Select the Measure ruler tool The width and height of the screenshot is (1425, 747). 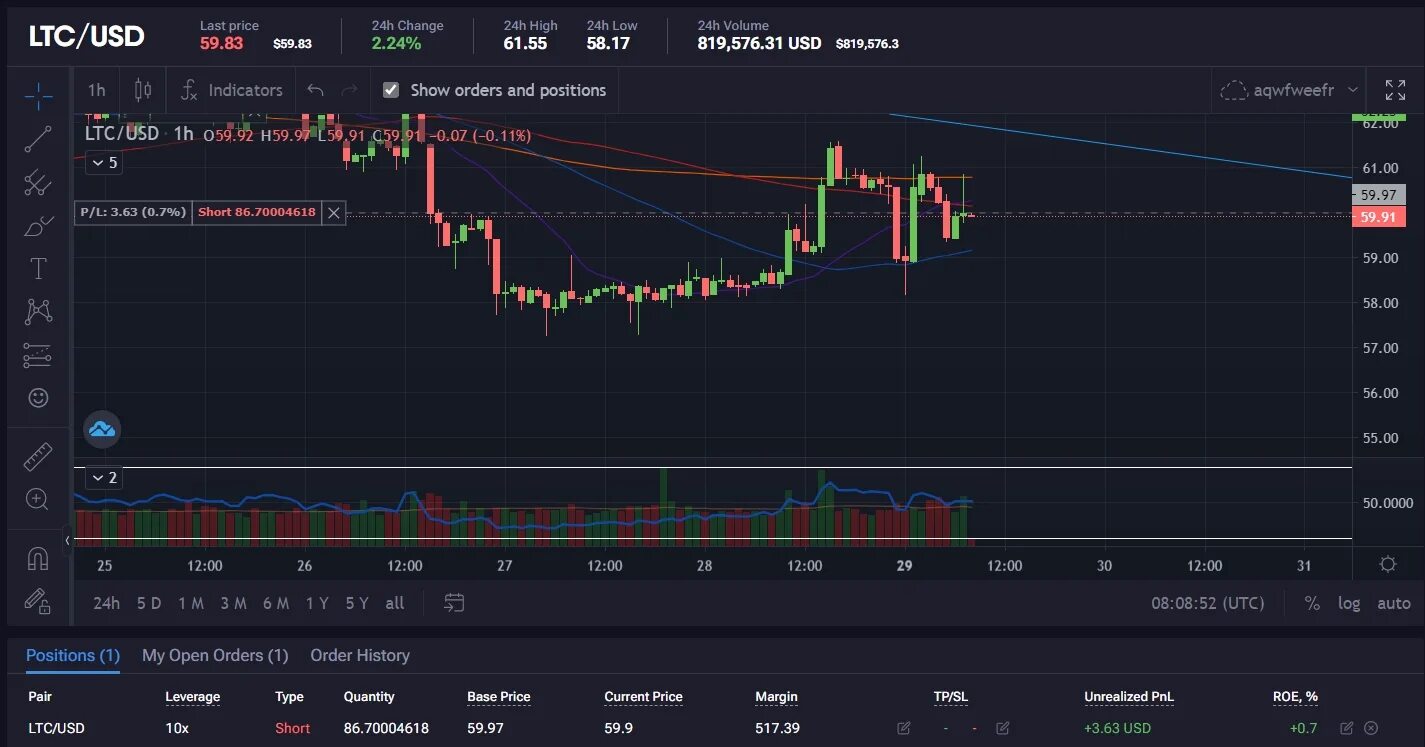[x=37, y=455]
